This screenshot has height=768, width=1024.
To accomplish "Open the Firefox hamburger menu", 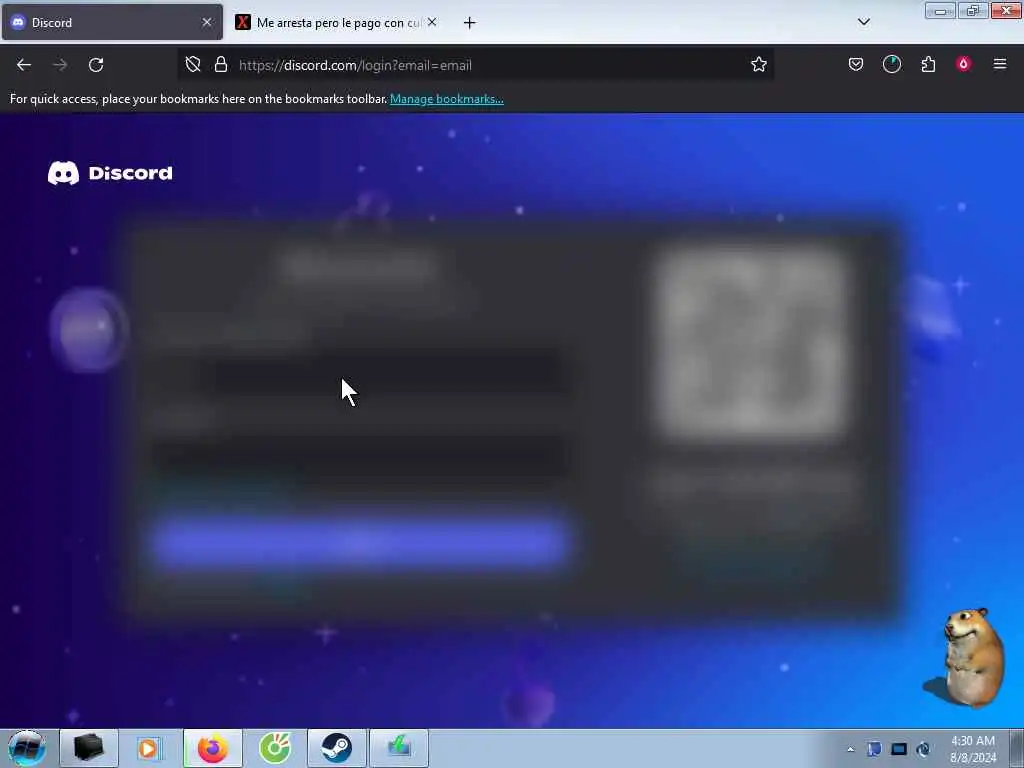I will 1000,64.
